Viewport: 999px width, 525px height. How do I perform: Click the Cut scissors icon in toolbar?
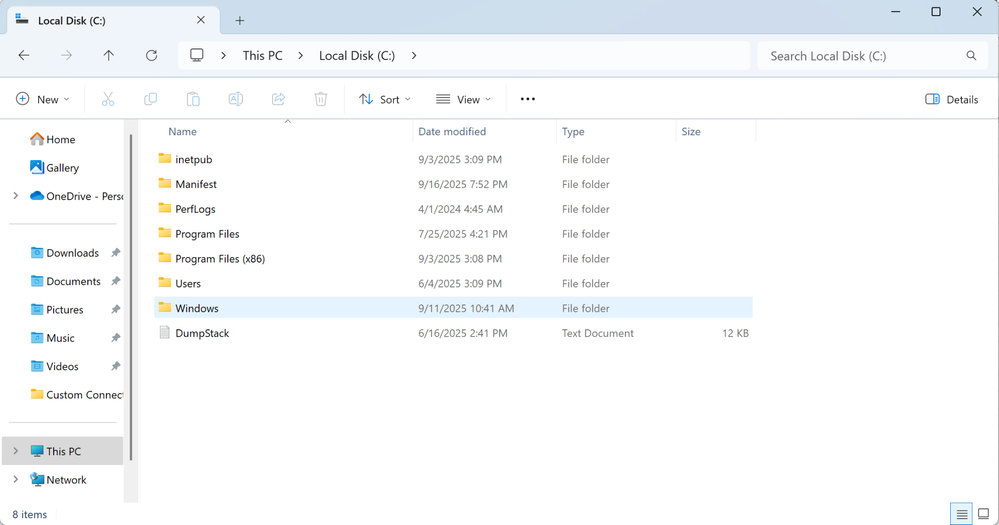point(108,99)
